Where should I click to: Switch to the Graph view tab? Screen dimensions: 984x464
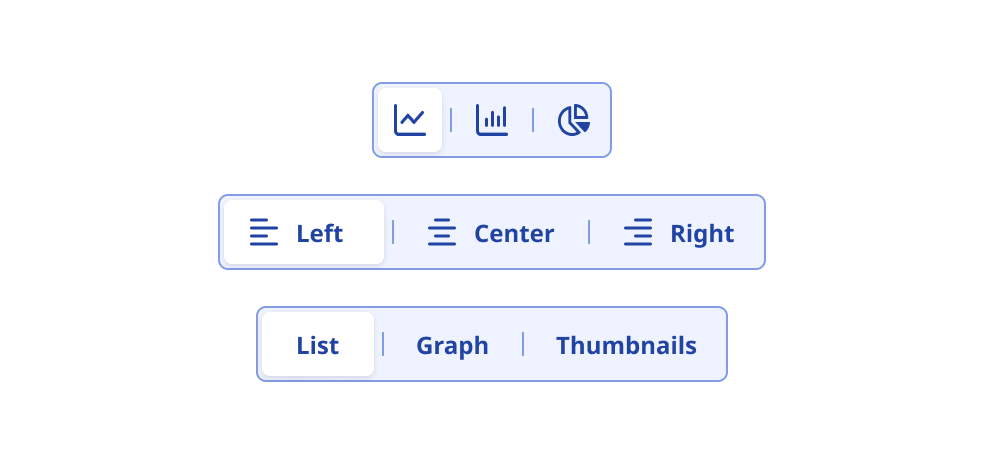[x=452, y=346]
